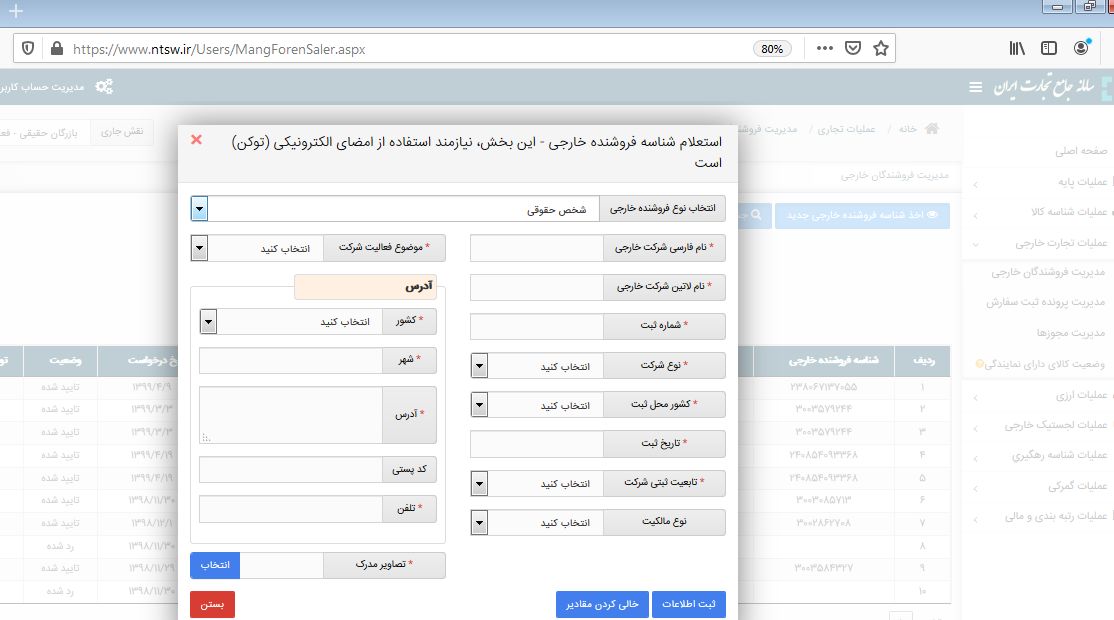This screenshot has width=1114, height=620.
Task: Open the hamburger menu beside site logo
Action: 975,87
